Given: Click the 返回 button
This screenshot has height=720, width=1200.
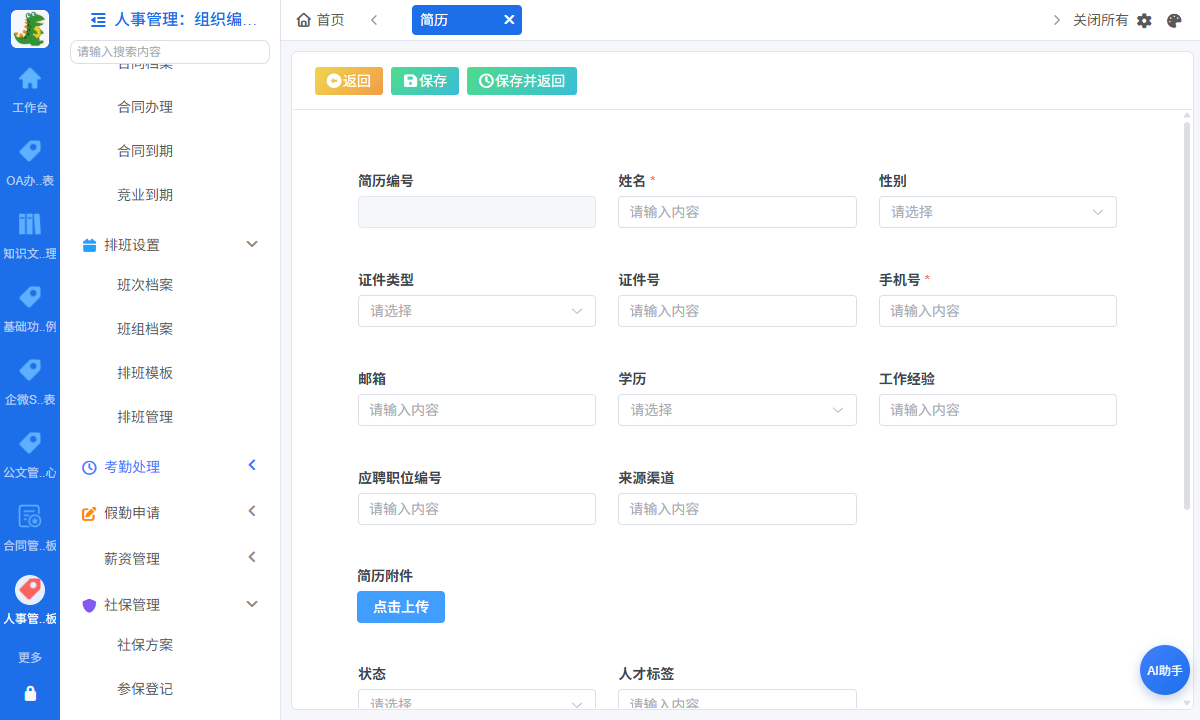Looking at the screenshot, I should [x=349, y=81].
